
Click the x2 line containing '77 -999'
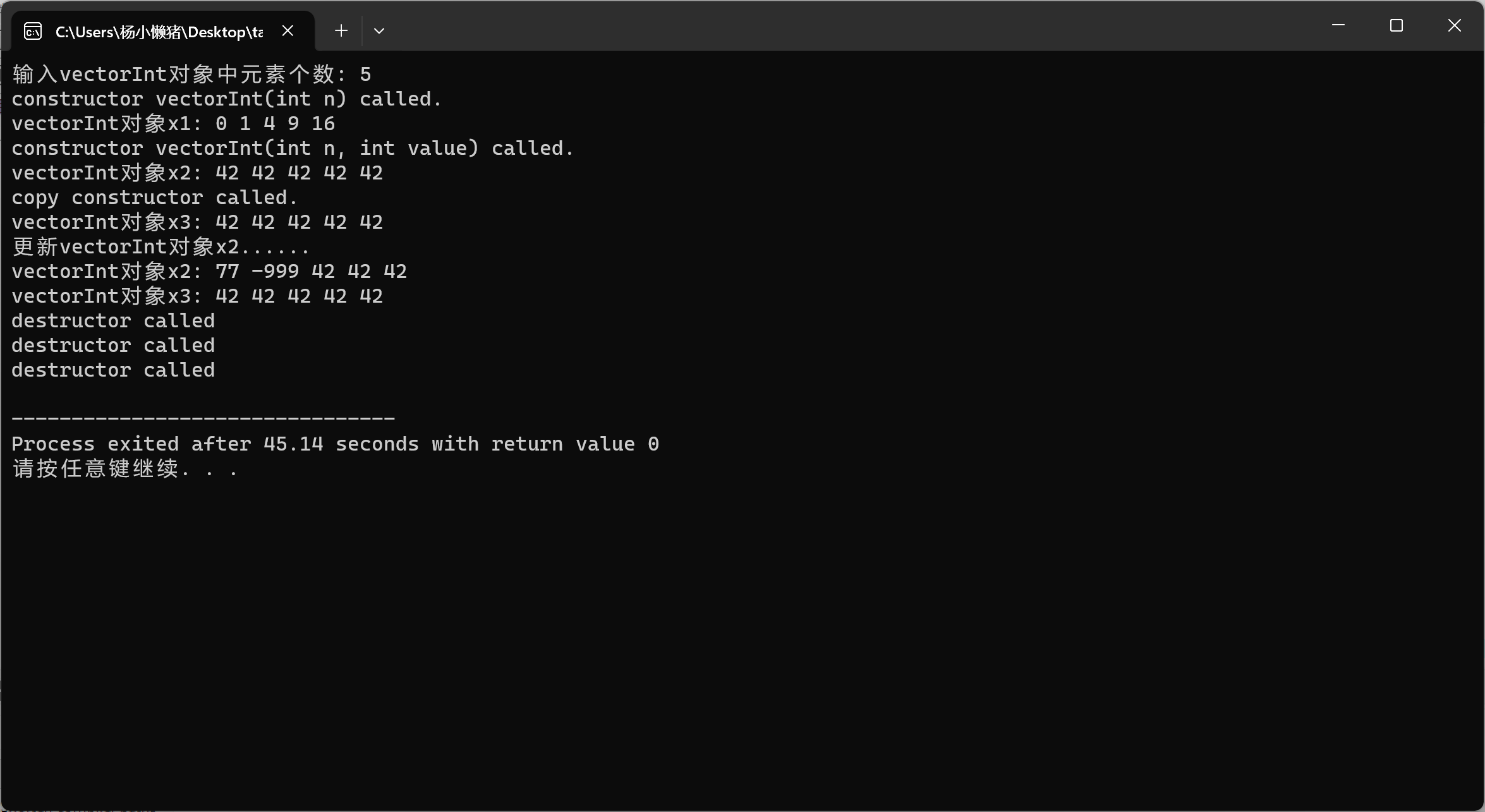(209, 272)
